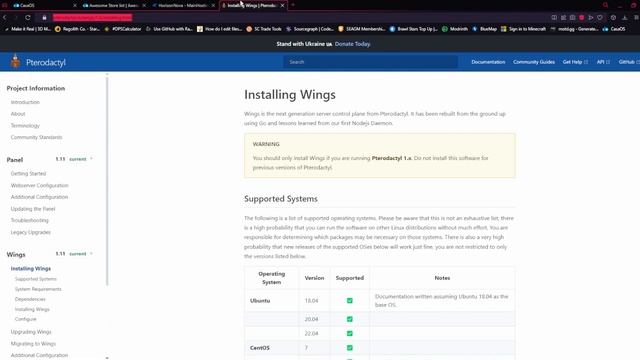Open the Modrinth bookmark
Image resolution: width=640 pixels, height=360 pixels.
click(455, 29)
